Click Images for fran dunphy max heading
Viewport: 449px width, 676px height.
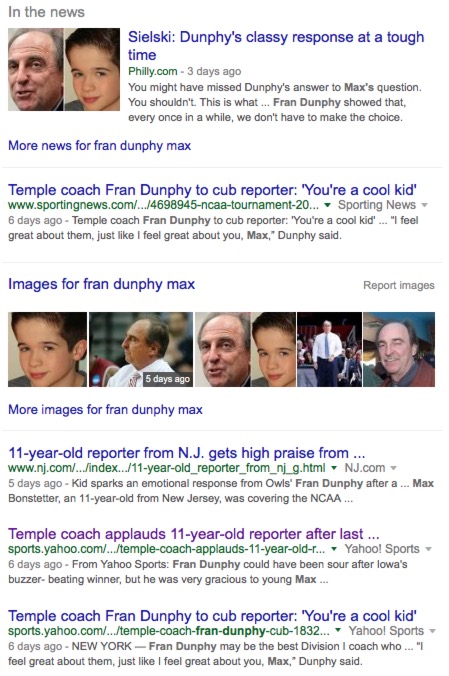[101, 284]
